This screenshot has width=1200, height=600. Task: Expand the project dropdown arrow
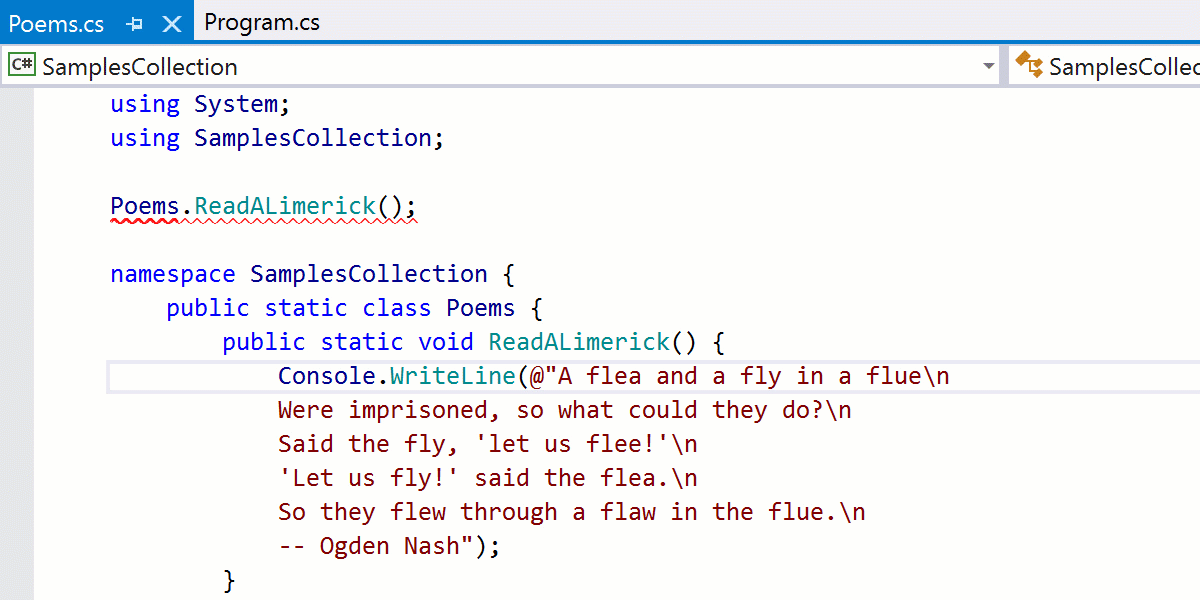coord(989,67)
